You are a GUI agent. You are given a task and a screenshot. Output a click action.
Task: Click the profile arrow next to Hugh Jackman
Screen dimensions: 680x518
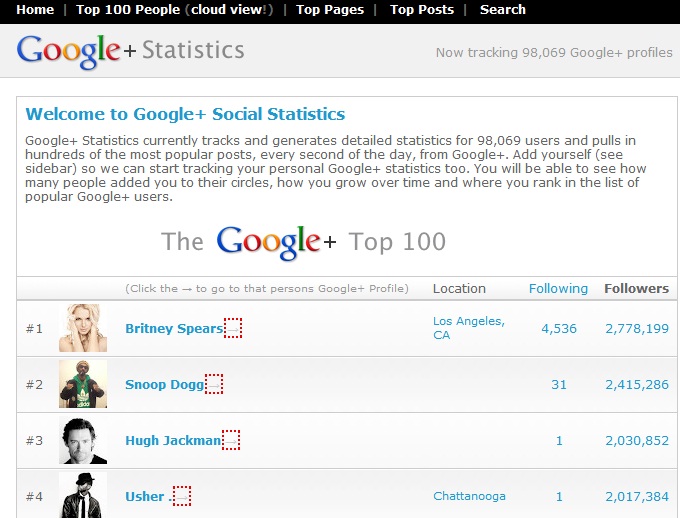pyautogui.click(x=231, y=440)
